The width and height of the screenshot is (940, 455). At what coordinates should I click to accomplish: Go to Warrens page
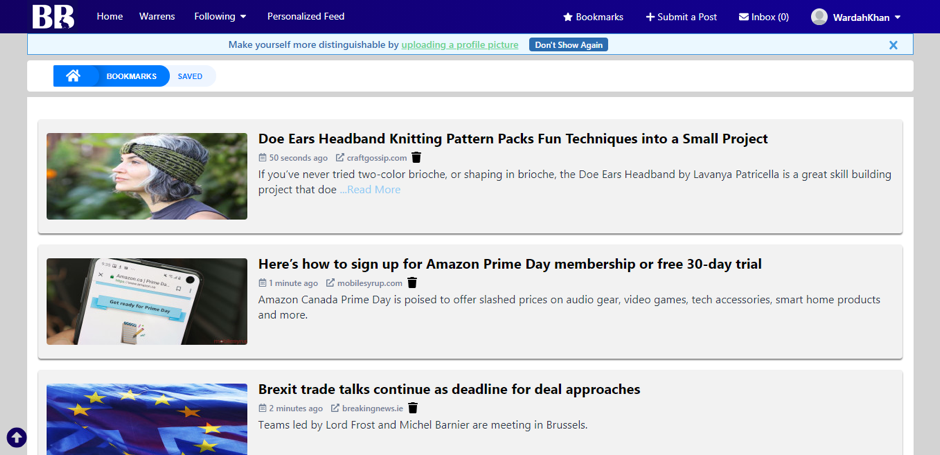[157, 17]
